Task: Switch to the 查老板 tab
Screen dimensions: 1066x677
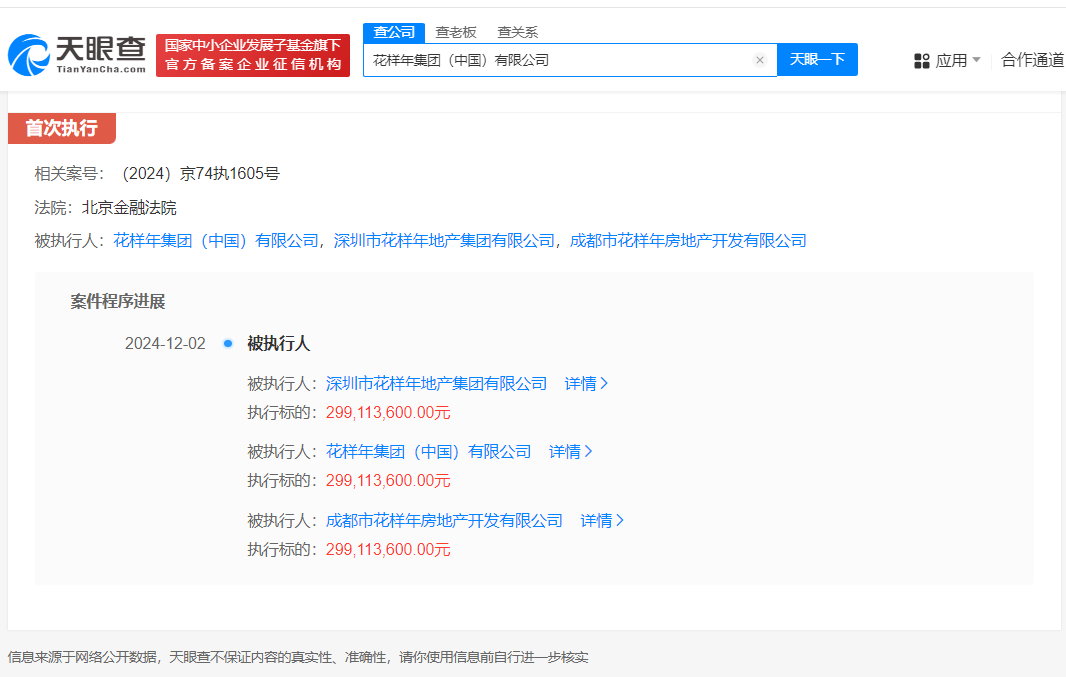Action: [455, 32]
